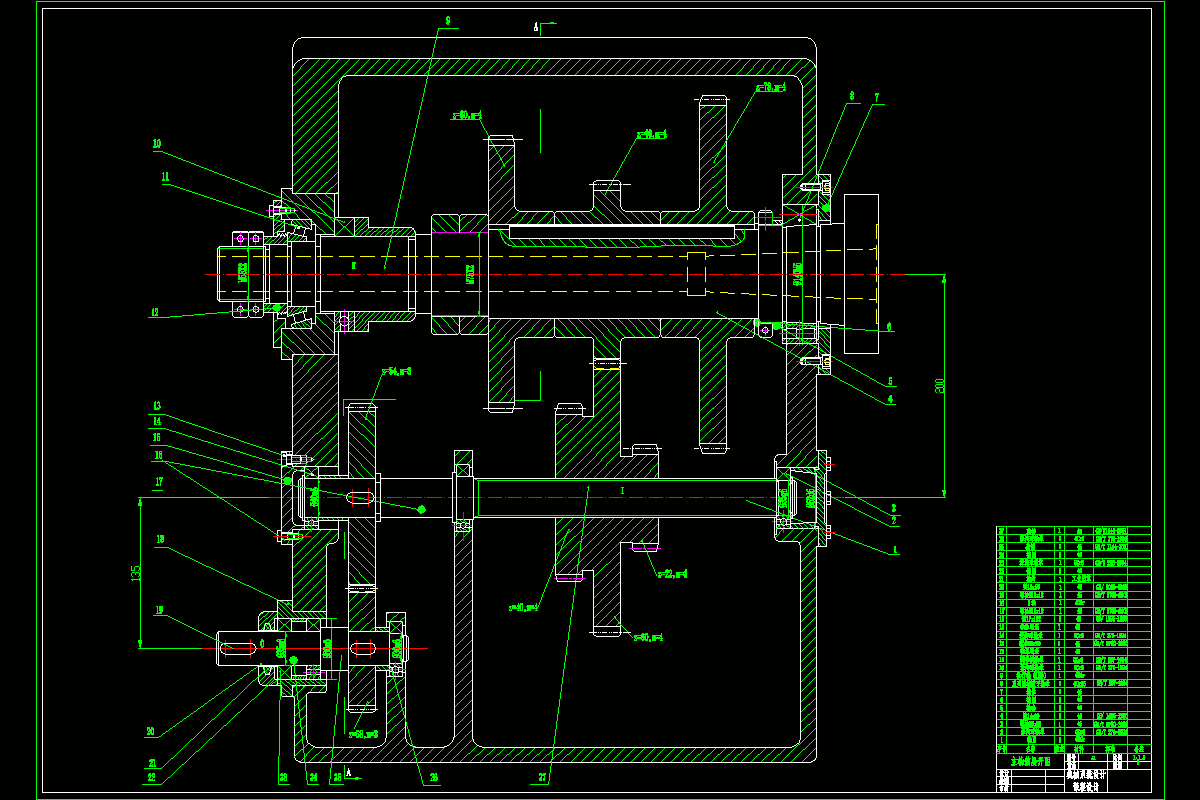The height and width of the screenshot is (800, 1200).
Task: Click part balloon number 27
Action: [x=543, y=776]
